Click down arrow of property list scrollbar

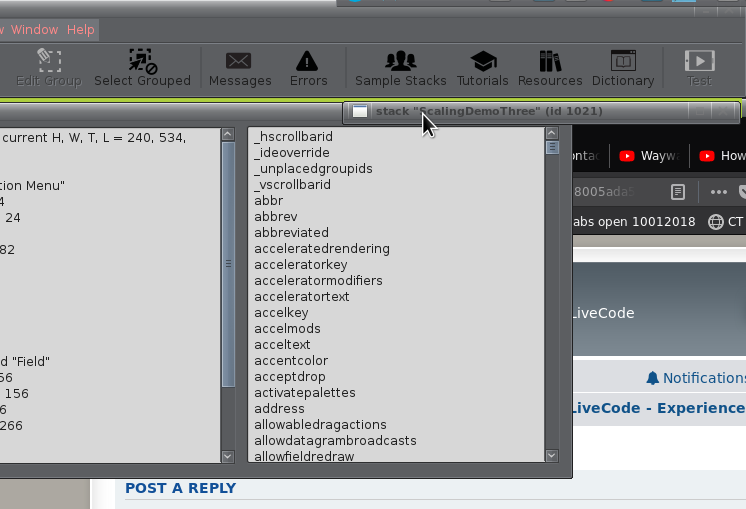coord(552,455)
